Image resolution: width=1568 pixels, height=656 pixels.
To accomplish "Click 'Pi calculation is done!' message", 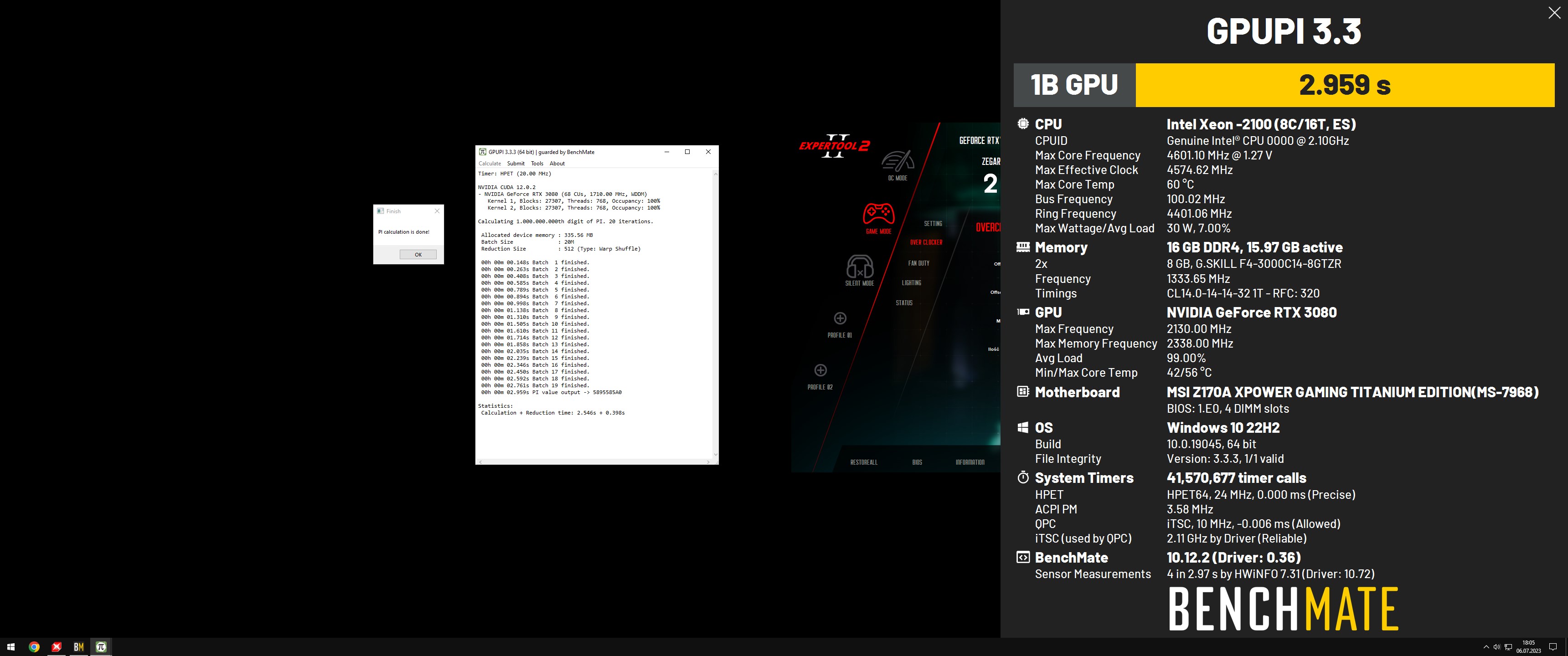I will 403,232.
